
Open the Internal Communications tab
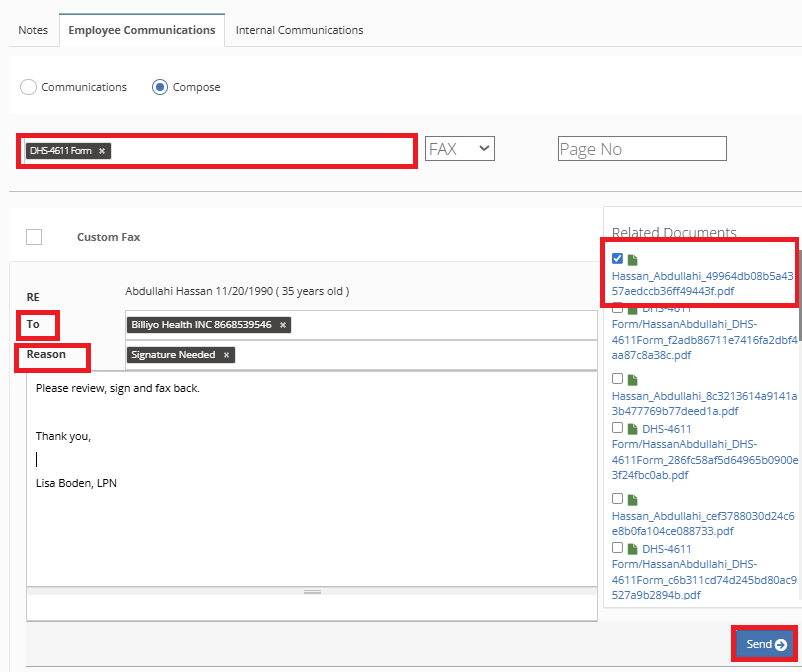(299, 30)
